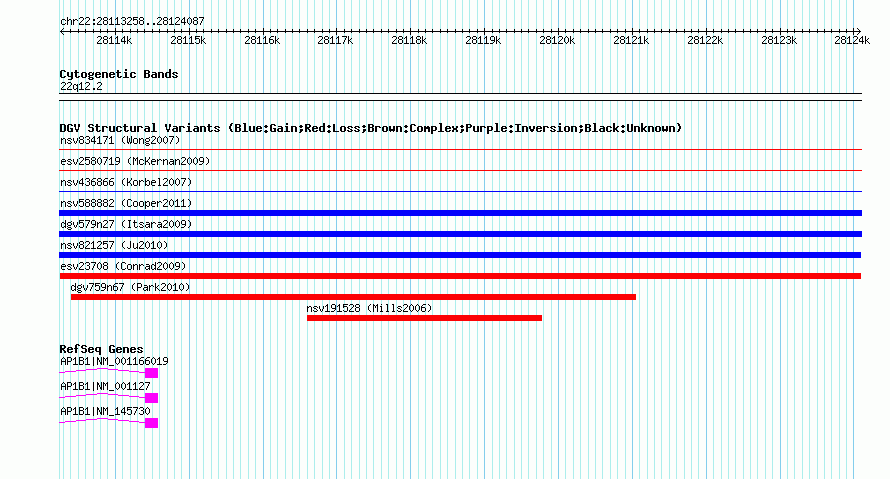
Task: Click the ruler's right arrowhead
Action: tap(858, 31)
